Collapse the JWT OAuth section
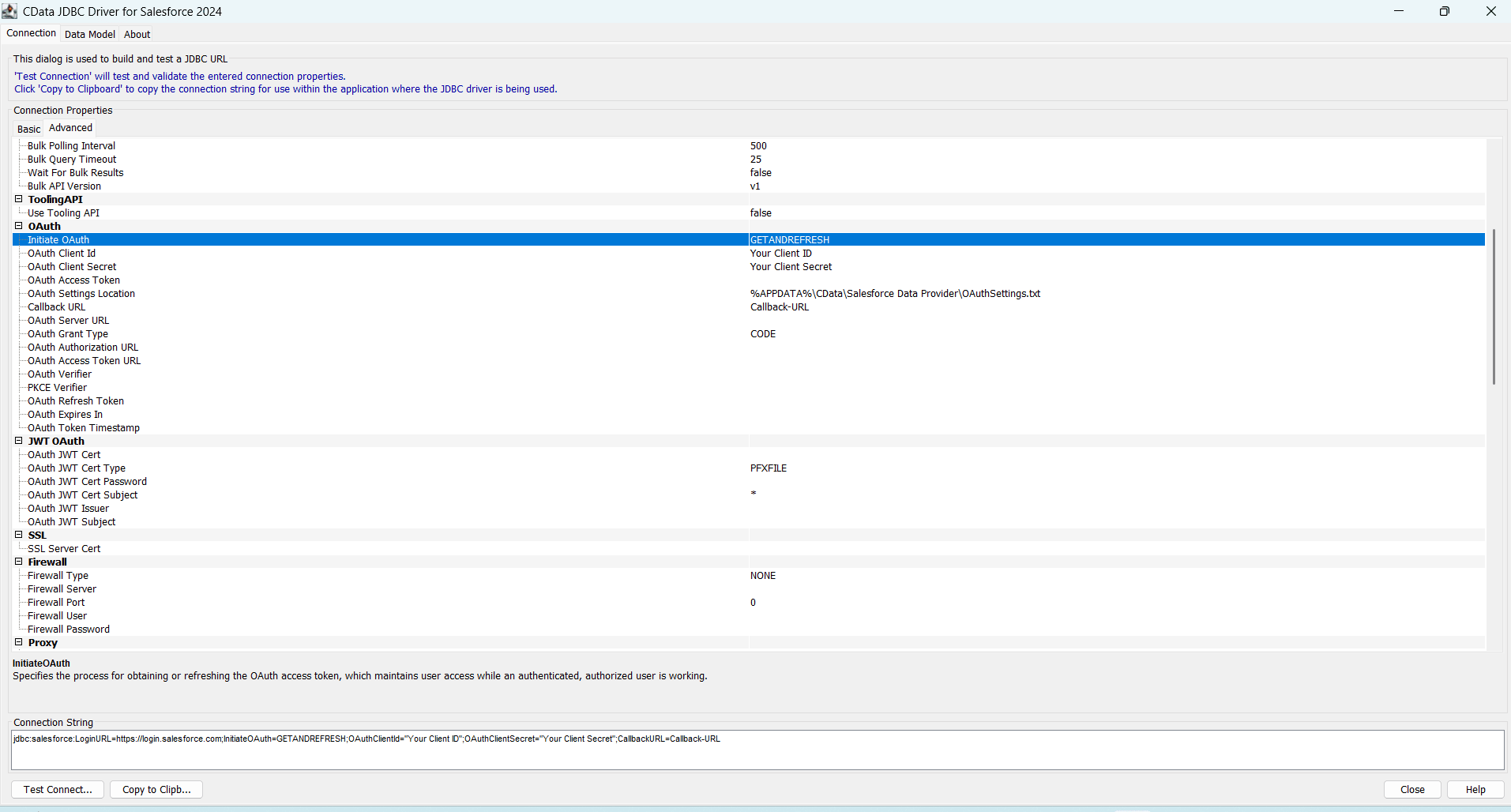 [19, 441]
